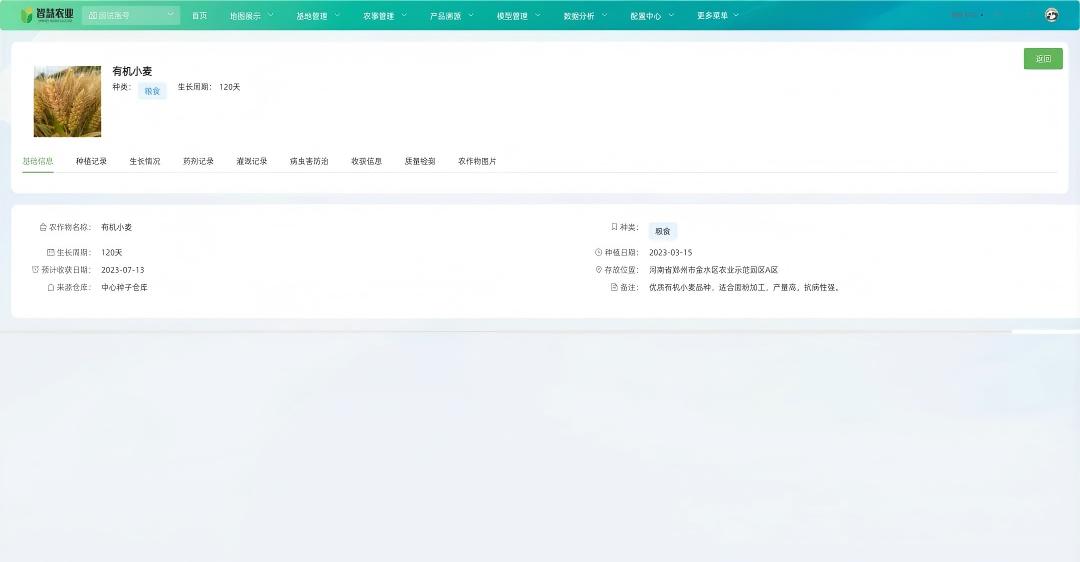Viewport: 1080px width, 562px height.
Task: Click the clock icon beside 种植日期
Action: [x=598, y=252]
